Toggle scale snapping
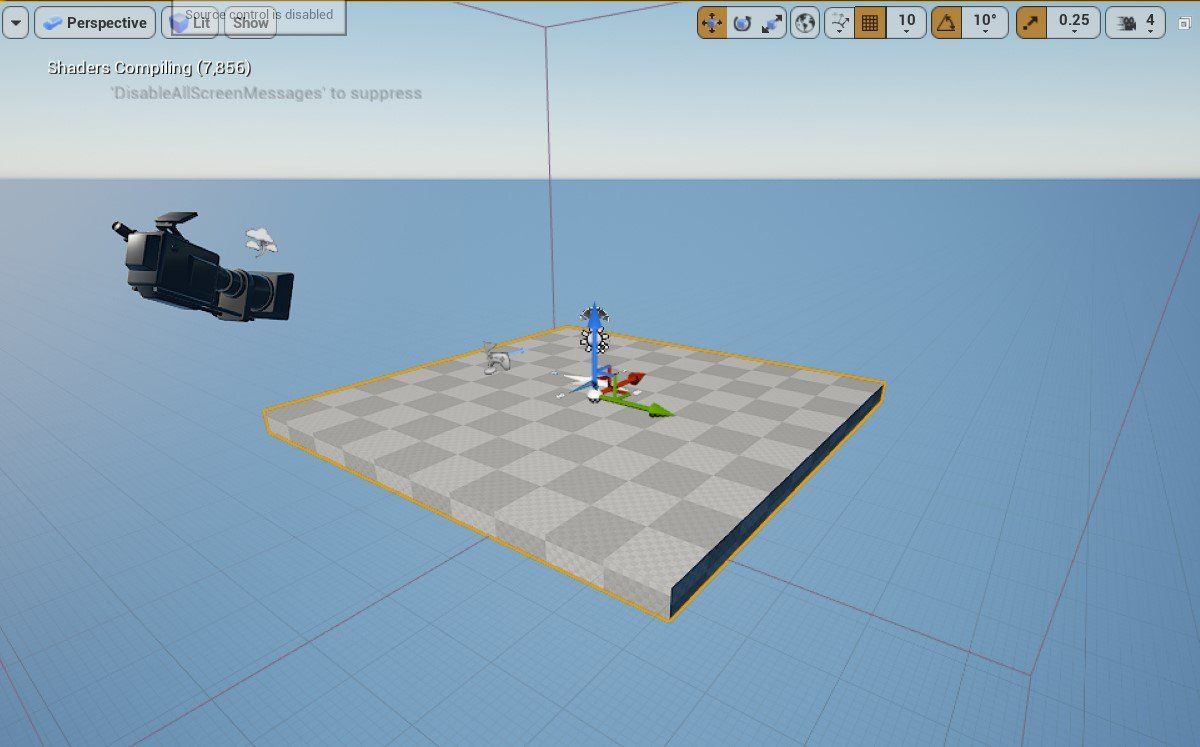Viewport: 1200px width, 747px height. click(x=1031, y=23)
